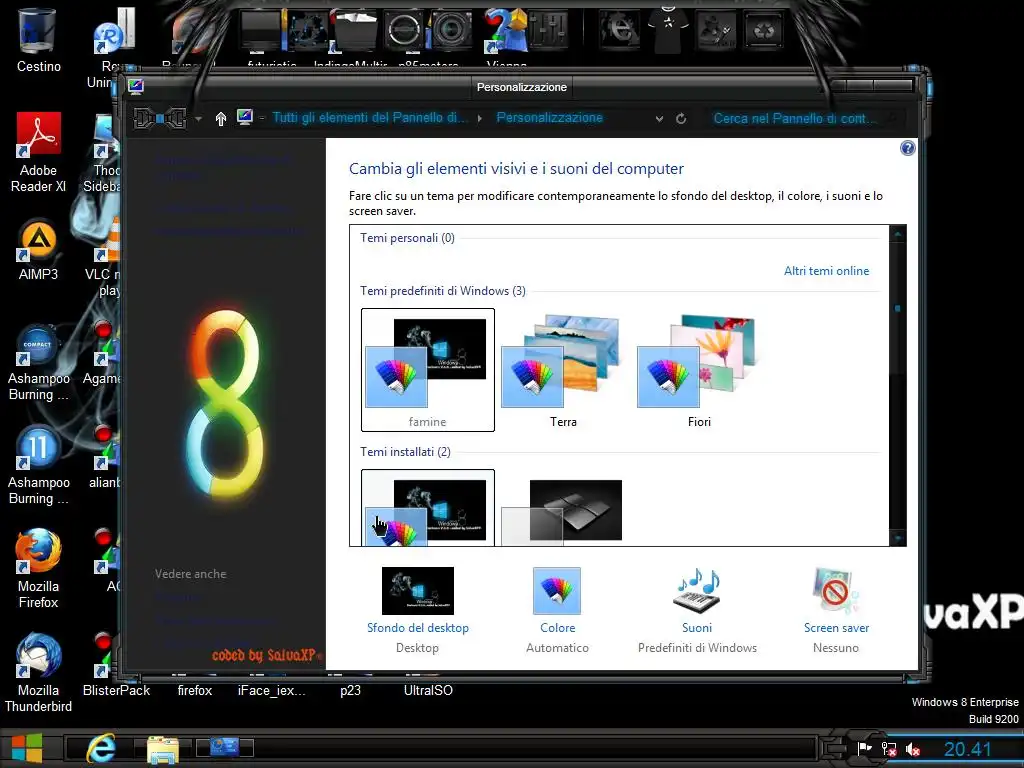Open Sfondo del desktop wallpaper icon
1024x768 pixels.
coord(417,590)
